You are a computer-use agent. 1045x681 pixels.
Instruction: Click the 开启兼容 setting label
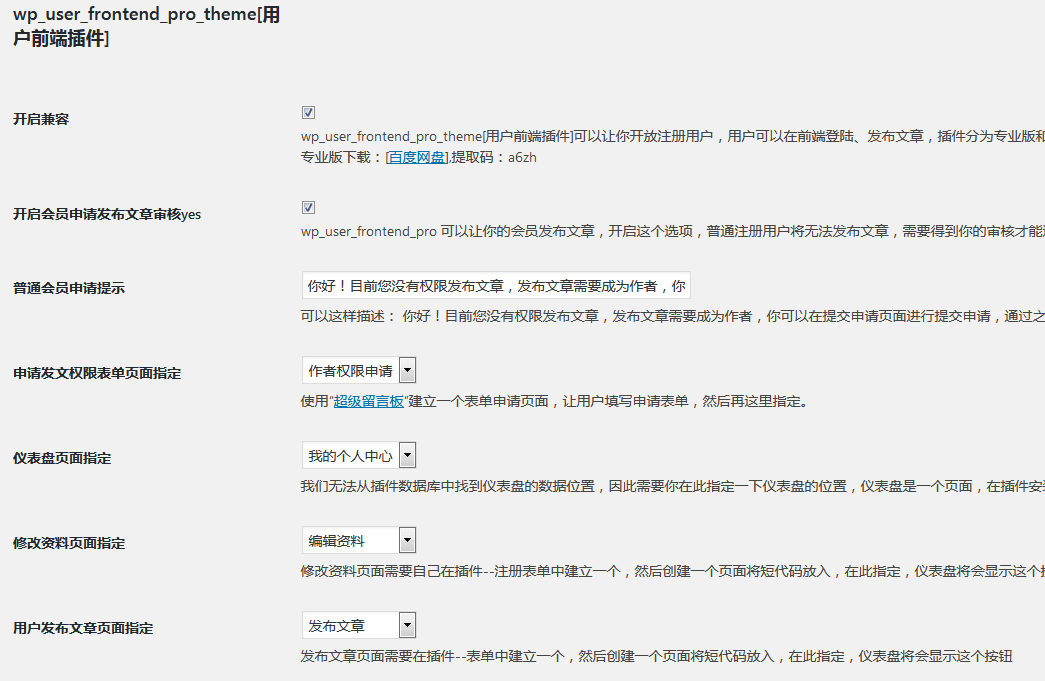pos(43,118)
